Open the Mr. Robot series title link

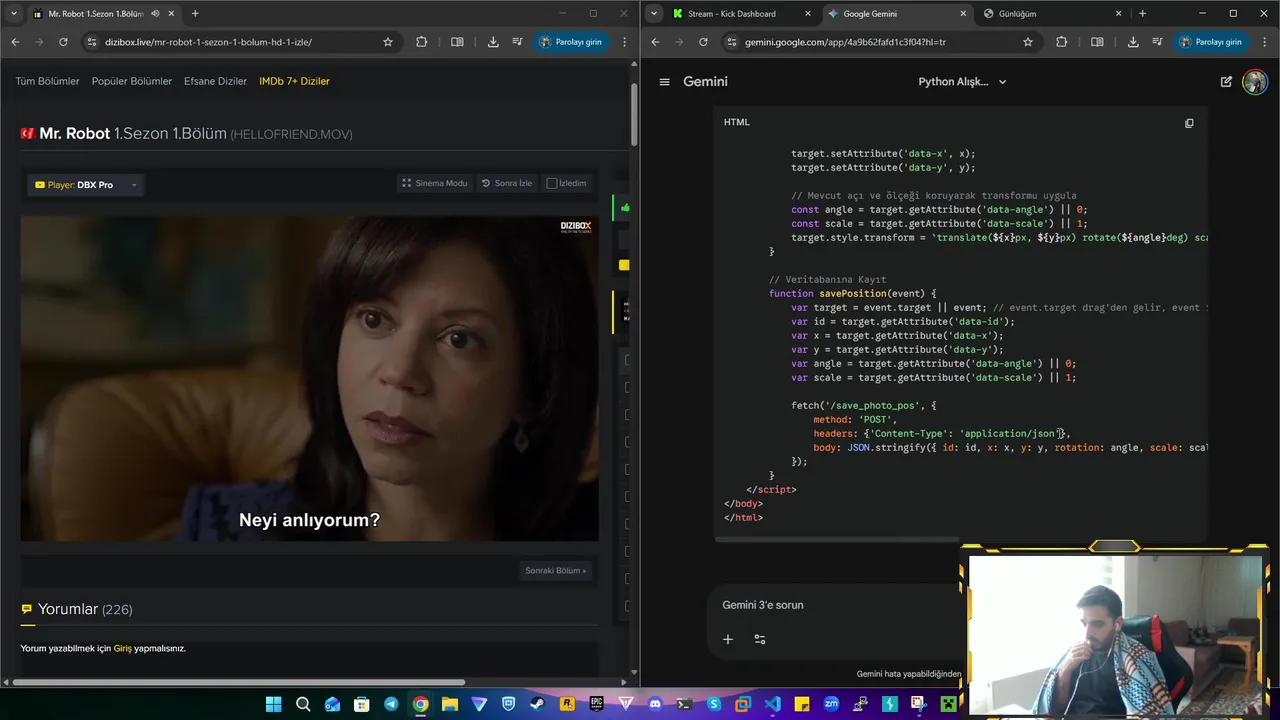[74, 133]
